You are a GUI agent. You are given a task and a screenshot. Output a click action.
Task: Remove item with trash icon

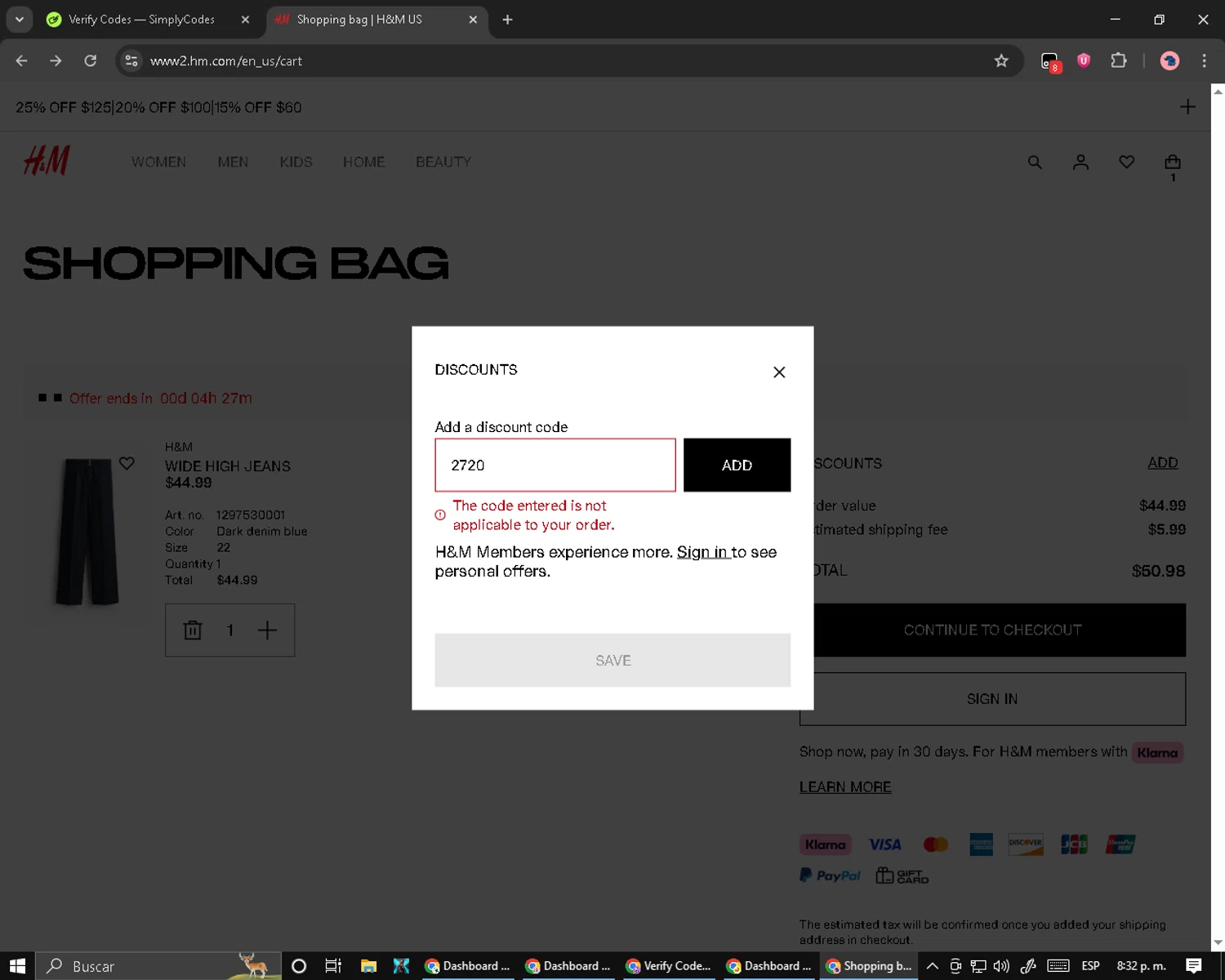click(x=193, y=630)
